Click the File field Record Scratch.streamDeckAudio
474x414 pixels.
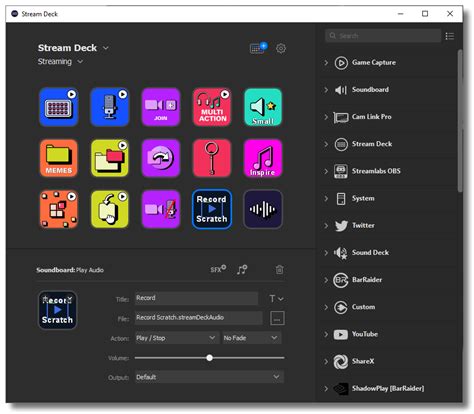coord(199,318)
